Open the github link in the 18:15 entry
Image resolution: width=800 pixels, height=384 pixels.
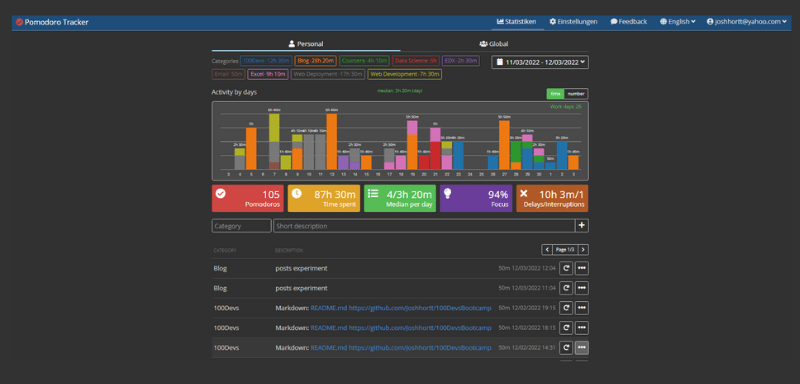(420, 328)
